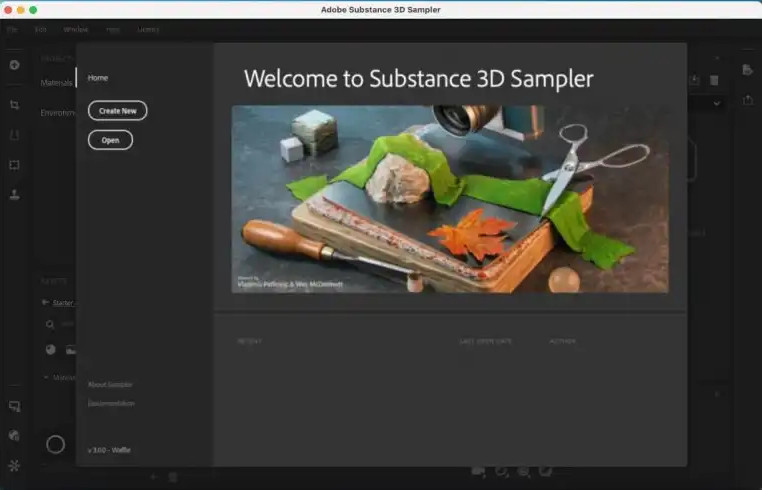762x490 pixels.
Task: Open the File menu
Action: coord(12,30)
